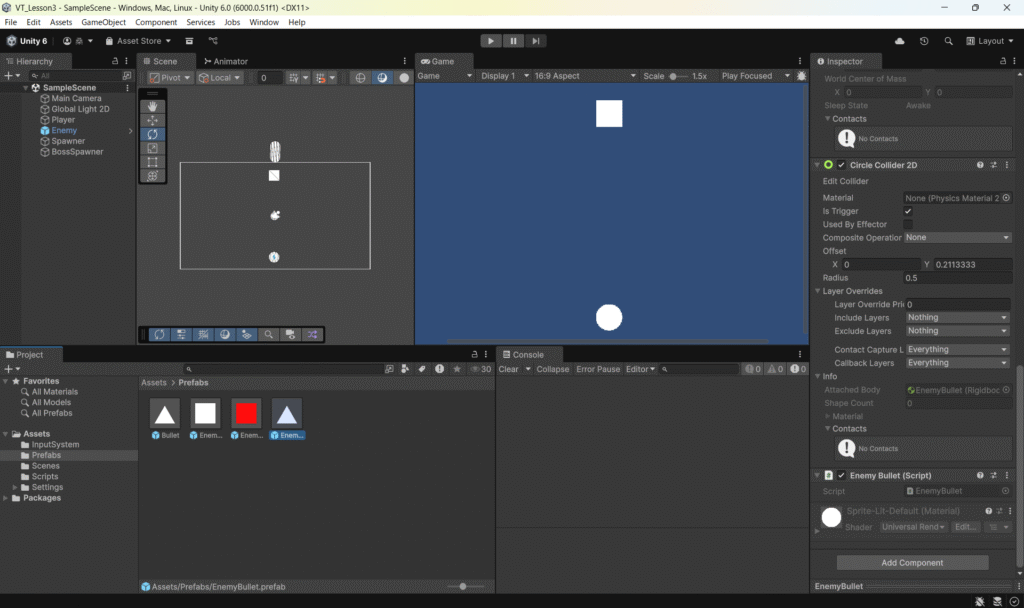Open the Undo History icon
This screenshot has height=608, width=1024.
click(x=923, y=41)
